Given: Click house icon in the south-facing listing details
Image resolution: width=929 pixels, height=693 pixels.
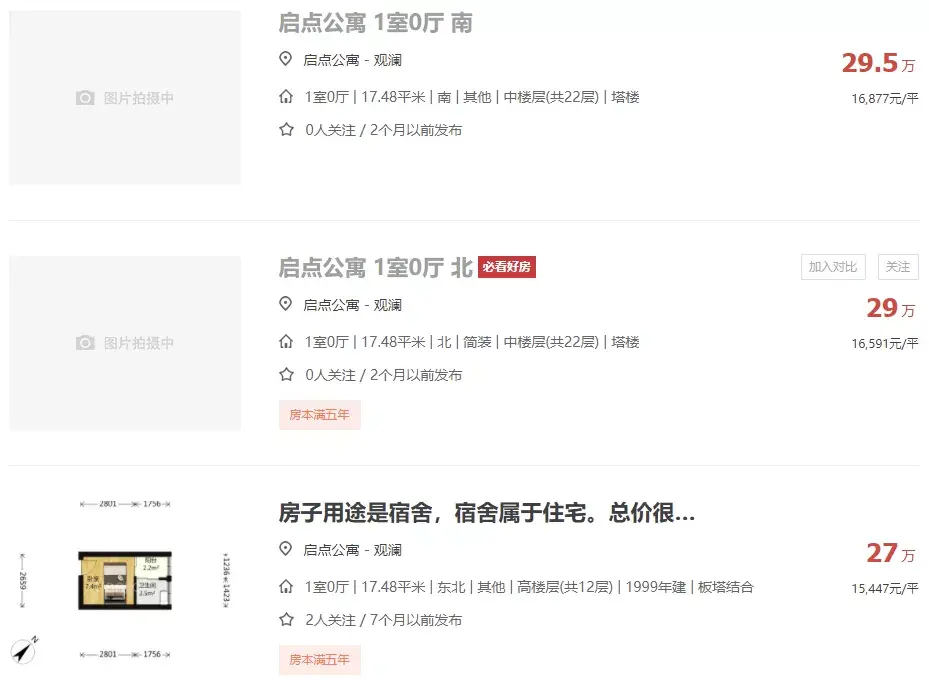Looking at the screenshot, I should [x=286, y=97].
